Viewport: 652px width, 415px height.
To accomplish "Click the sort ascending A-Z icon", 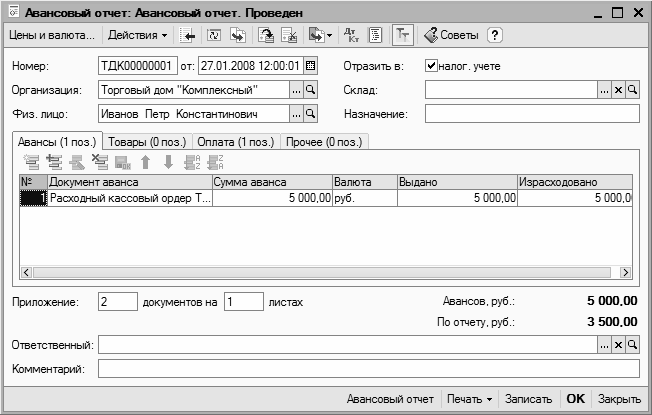I will pos(192,162).
